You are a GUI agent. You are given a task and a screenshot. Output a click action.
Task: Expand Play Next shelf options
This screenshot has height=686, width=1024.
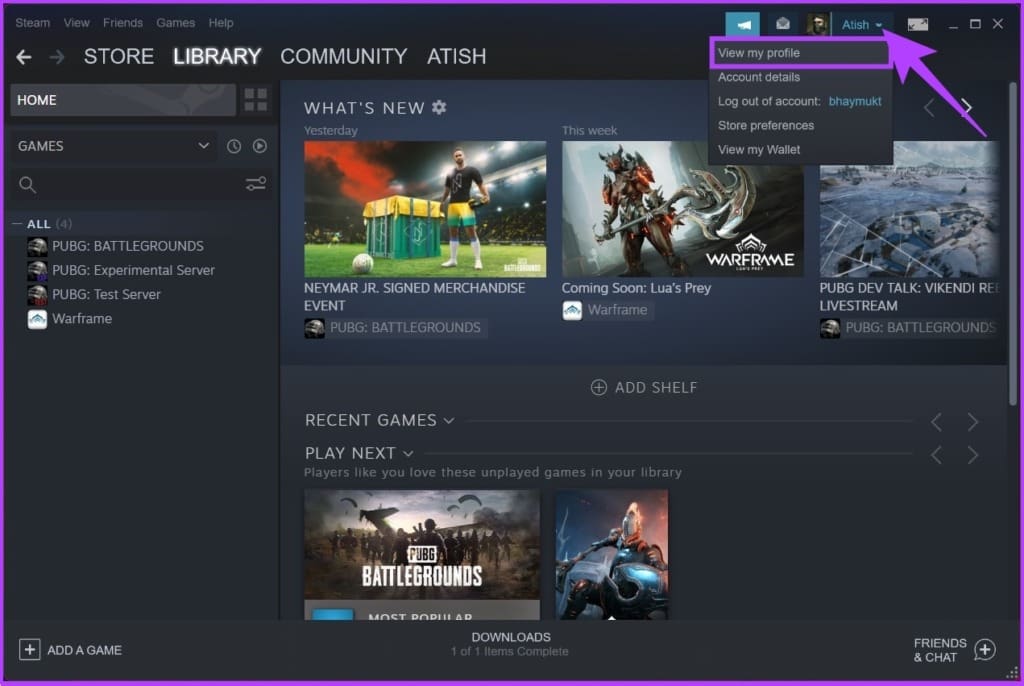[x=408, y=453]
